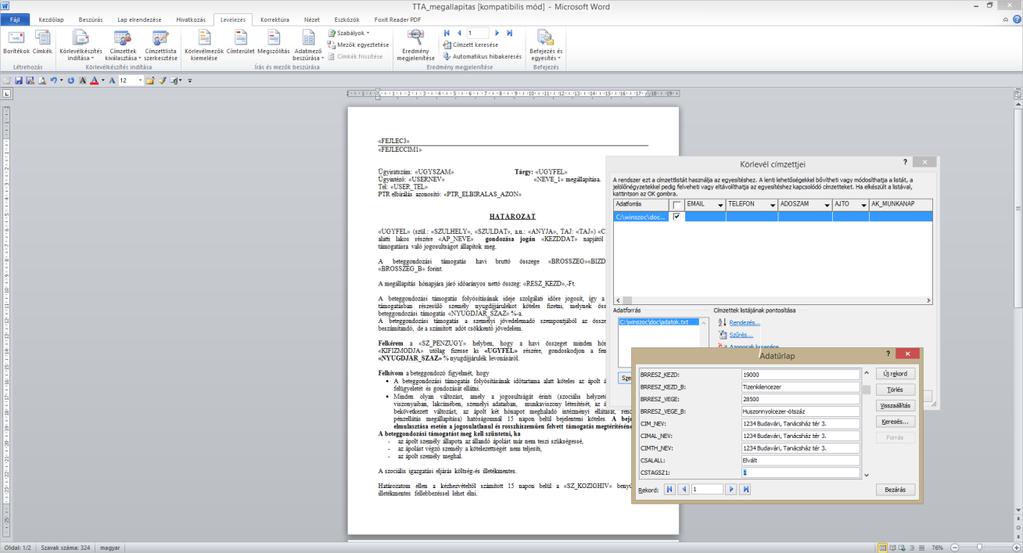Open Befejezés és egyesítés dropdown
Image resolution: width=1023 pixels, height=553 pixels.
coord(545,45)
